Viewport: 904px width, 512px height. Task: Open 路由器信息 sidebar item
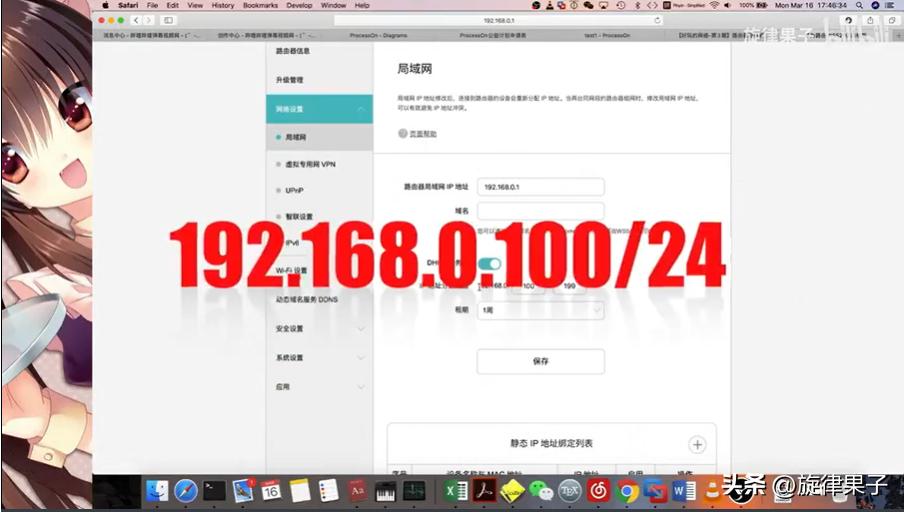tap(293, 51)
